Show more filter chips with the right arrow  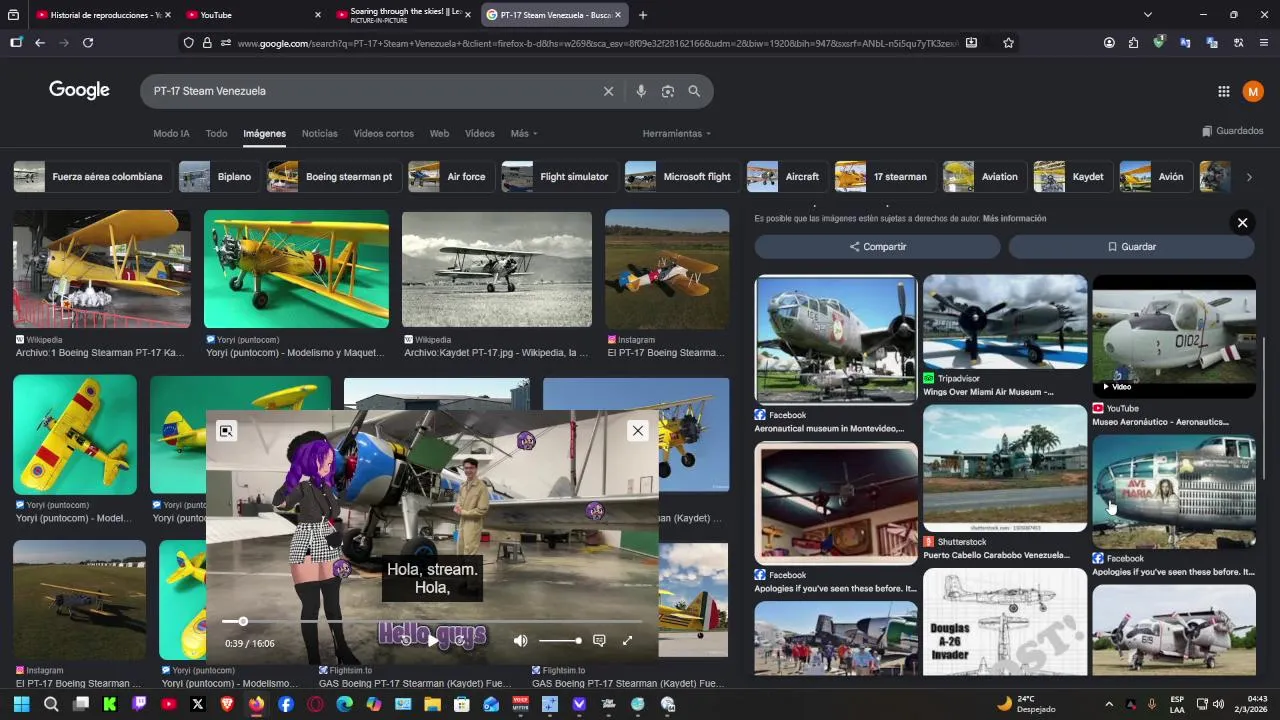(x=1248, y=177)
